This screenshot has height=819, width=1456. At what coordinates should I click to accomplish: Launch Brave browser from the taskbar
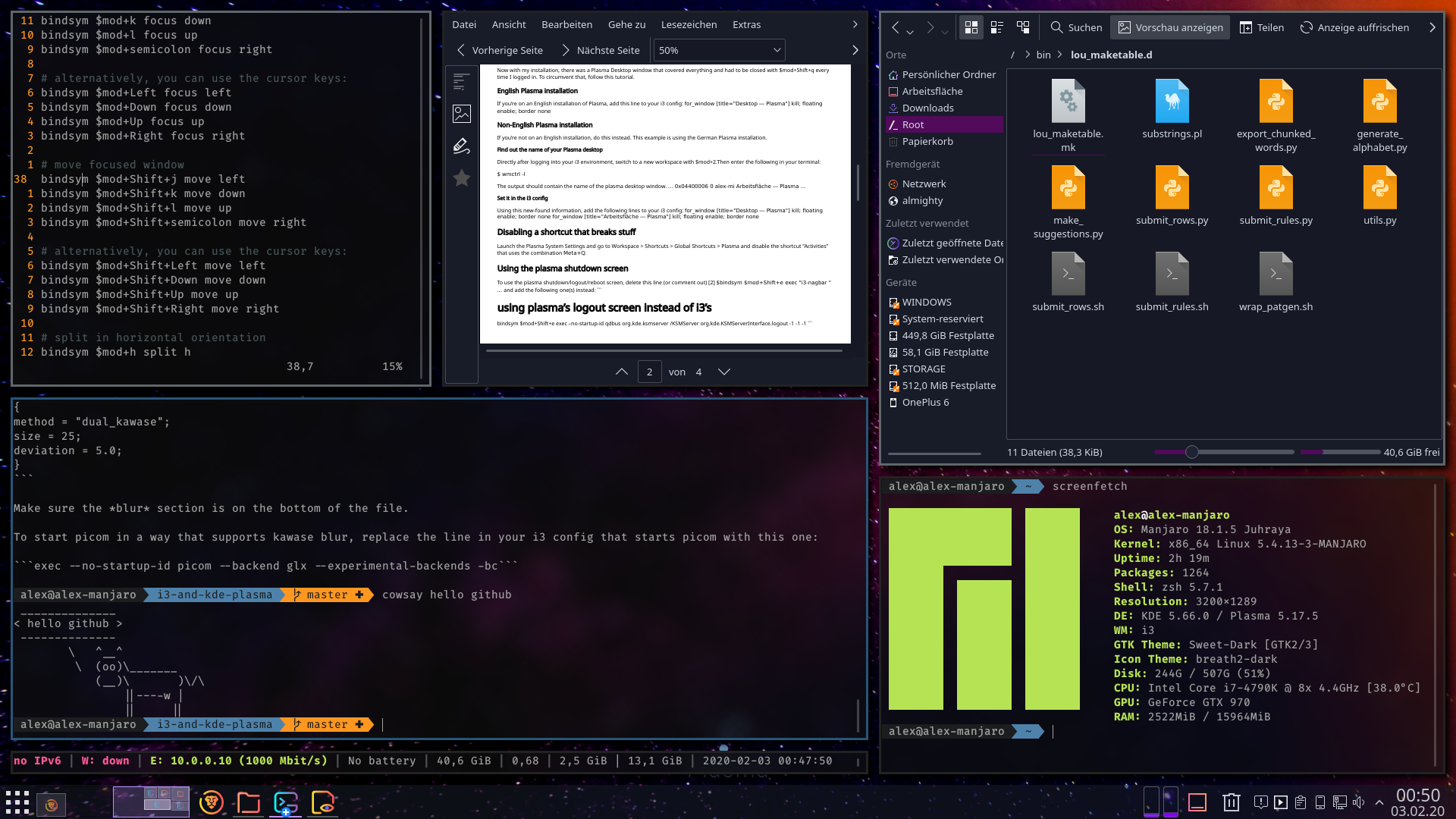[211, 802]
